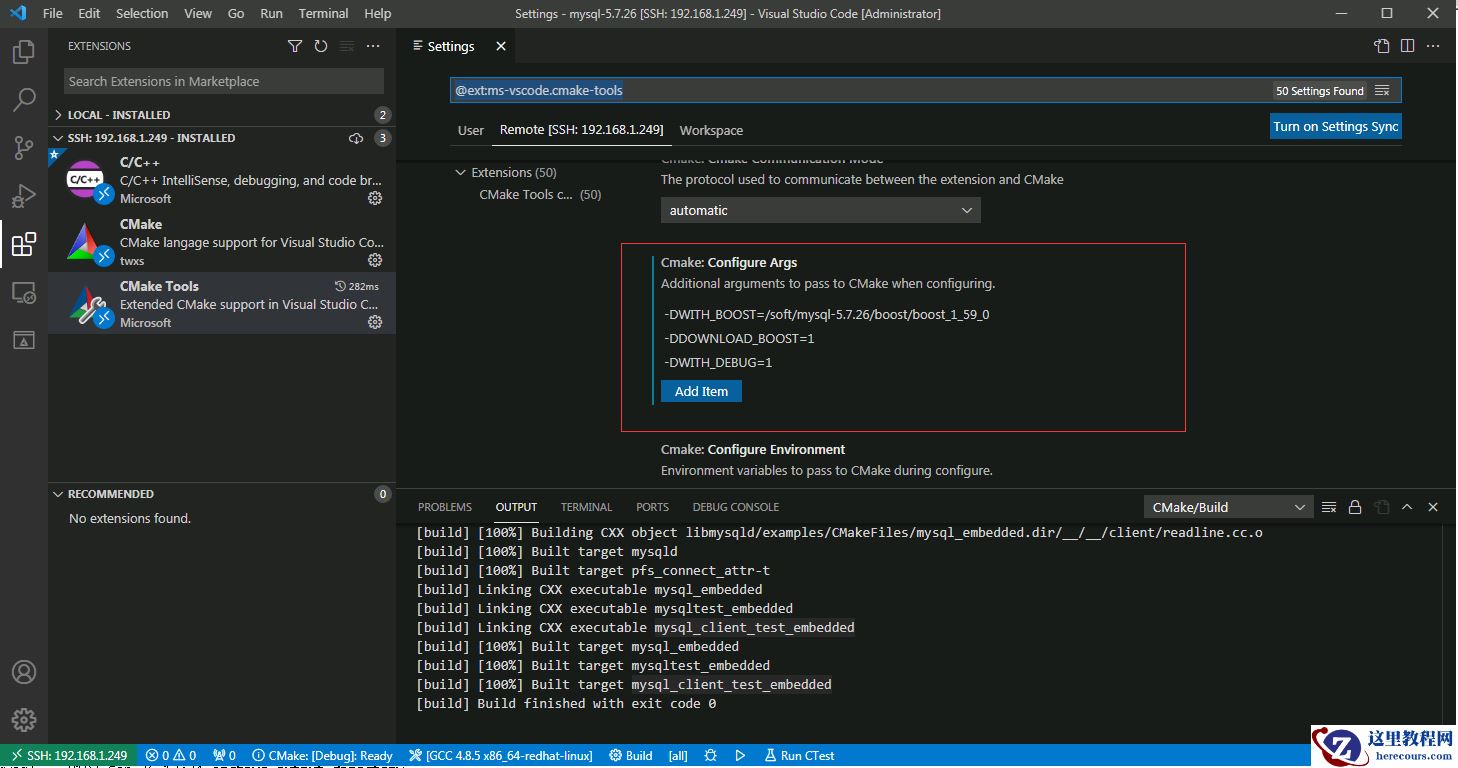Click the gear icon for CMake Tools
Viewport: 1458px width, 768px height.
click(375, 322)
